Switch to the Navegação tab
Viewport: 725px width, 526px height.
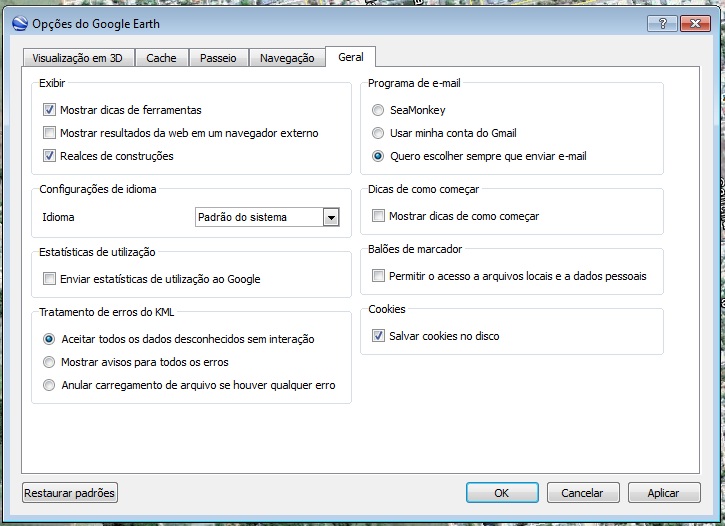(x=287, y=58)
